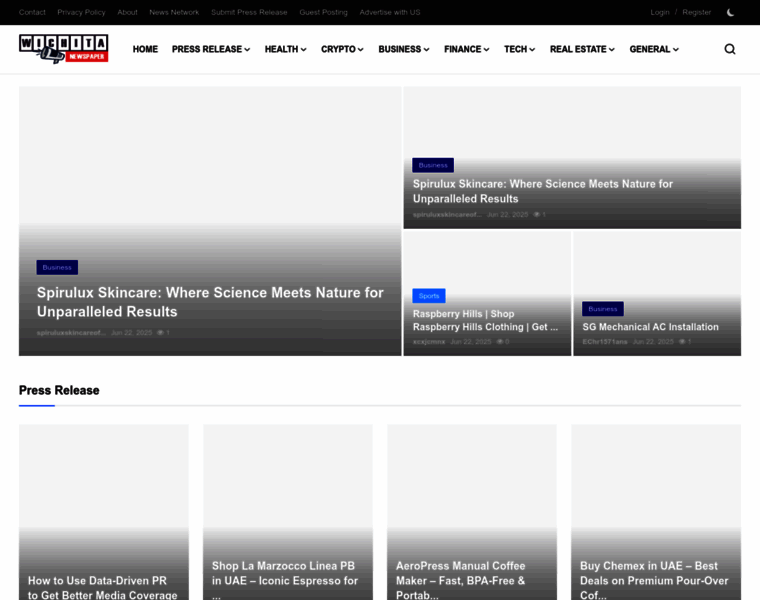Click Business tag on top-right Spirulux card
Screen dimensions: 760x600
(433, 165)
